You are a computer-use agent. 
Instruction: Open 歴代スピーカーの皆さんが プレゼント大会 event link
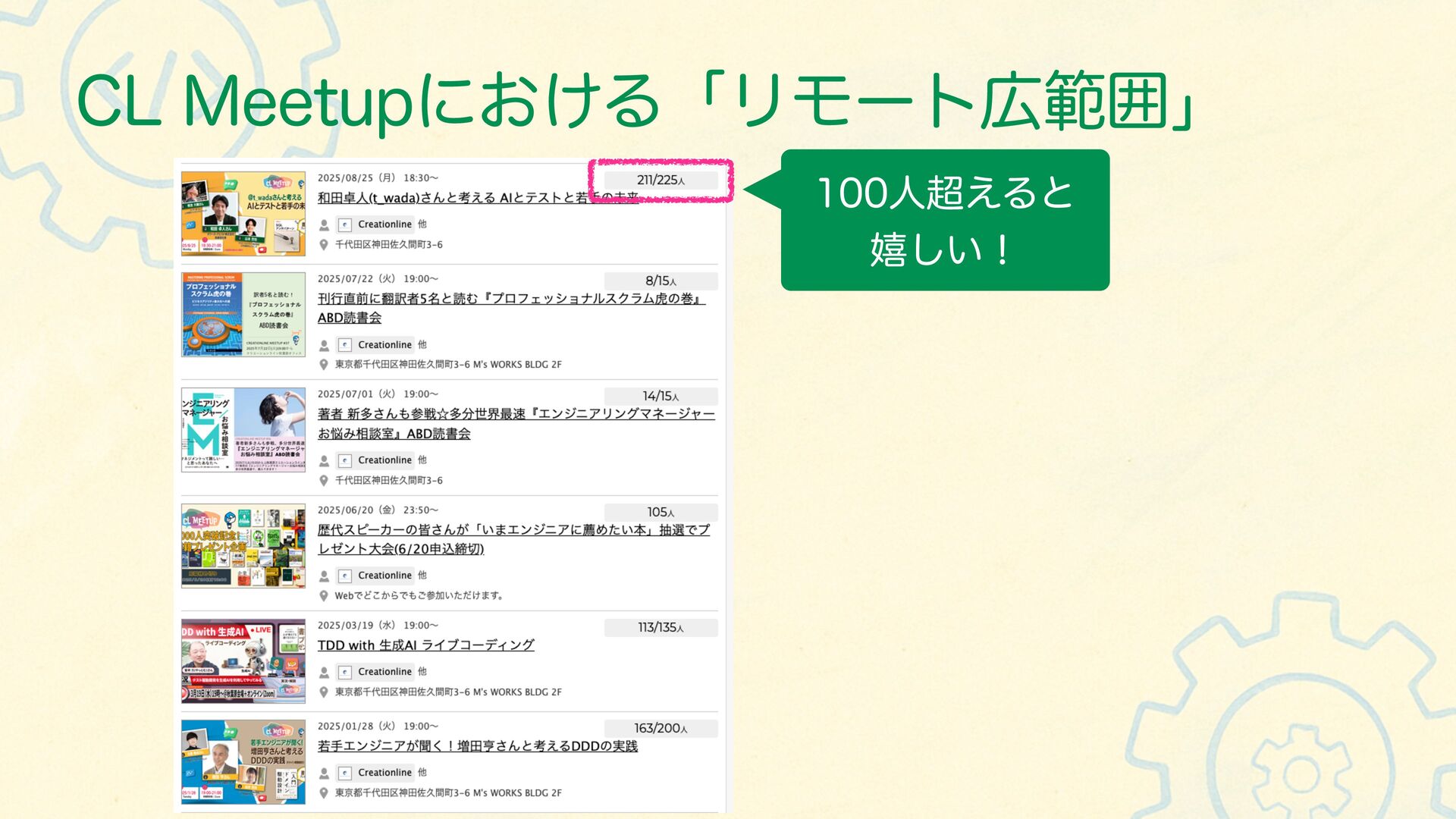(513, 539)
